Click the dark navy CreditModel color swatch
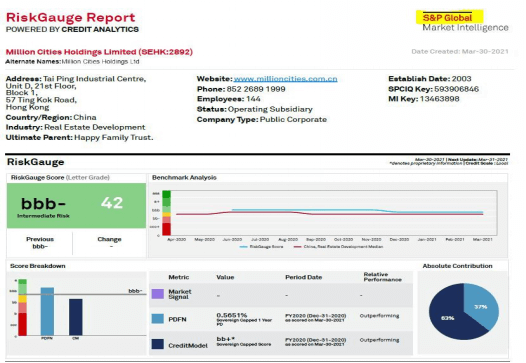Screen dimensions: 526x363 coord(158,344)
